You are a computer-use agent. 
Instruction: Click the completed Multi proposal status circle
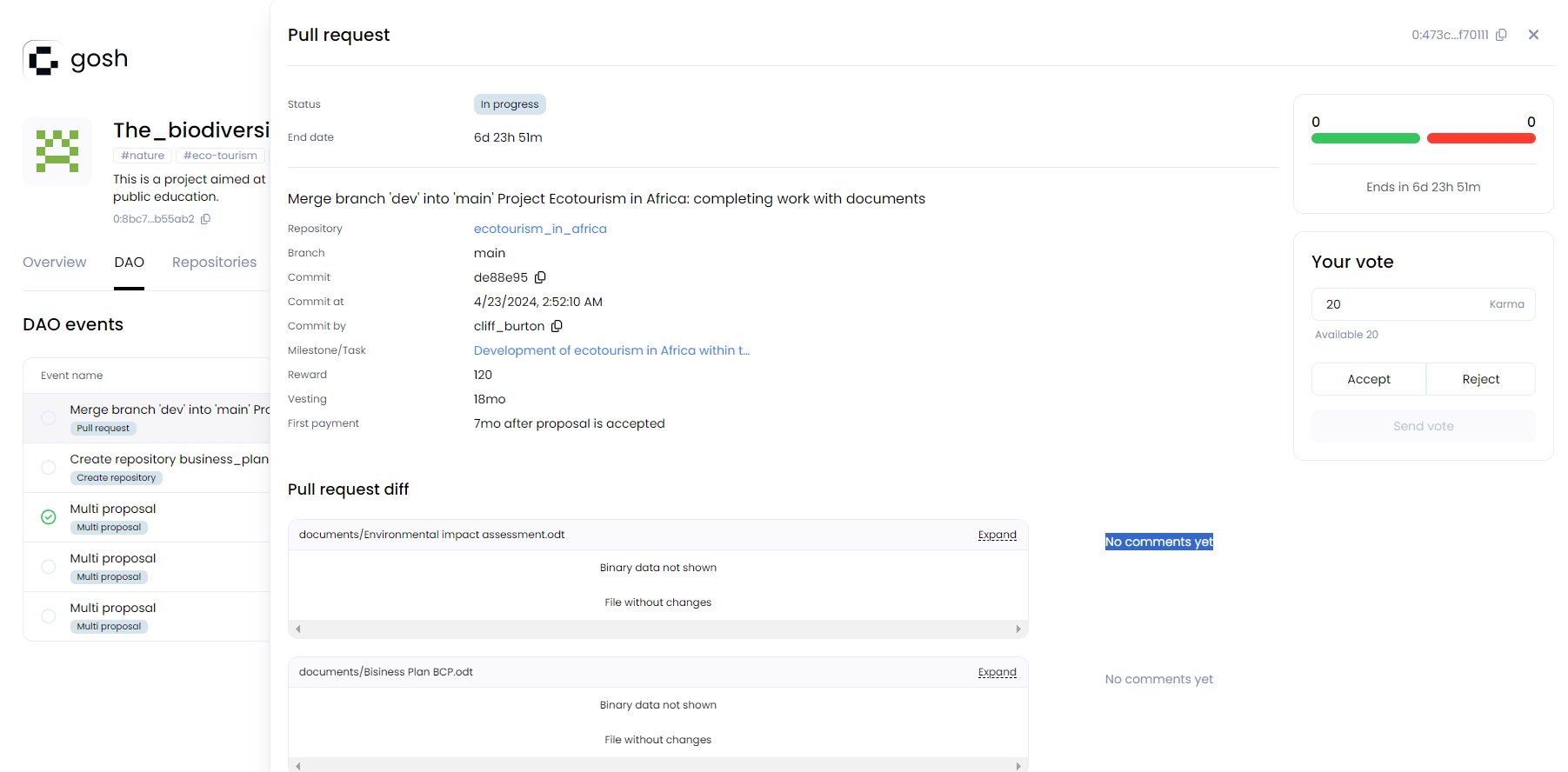point(49,517)
